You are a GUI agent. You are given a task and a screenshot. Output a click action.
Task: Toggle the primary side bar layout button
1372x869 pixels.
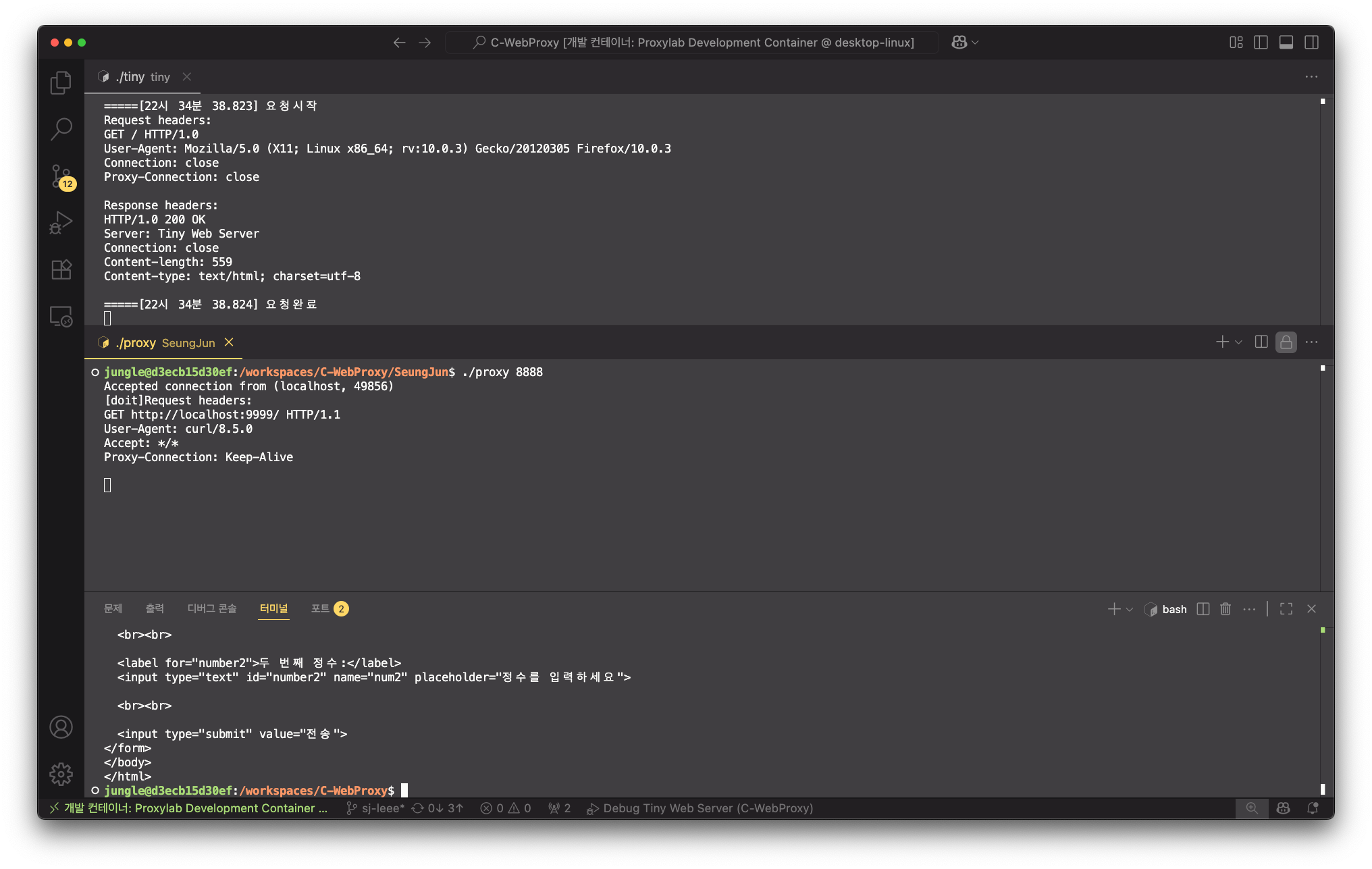point(1261,43)
